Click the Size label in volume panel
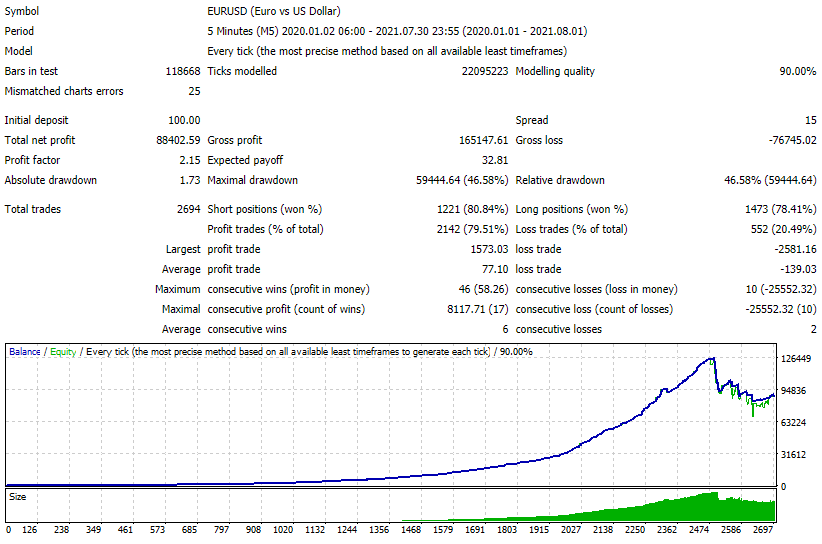 click(17, 497)
